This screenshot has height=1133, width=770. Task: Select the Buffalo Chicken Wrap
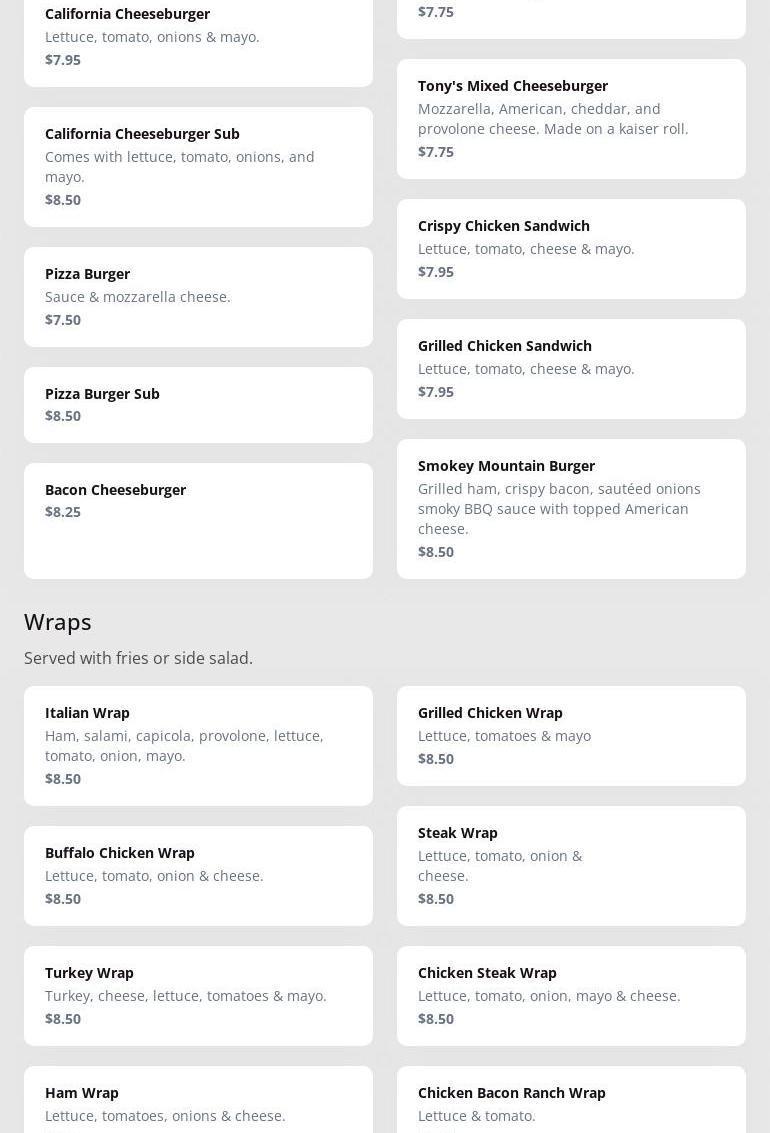point(198,875)
